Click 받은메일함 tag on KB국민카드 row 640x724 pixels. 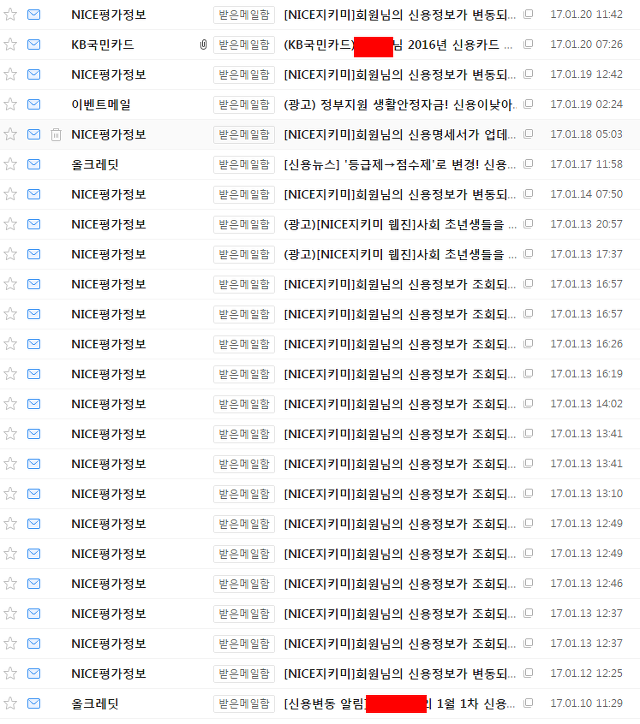[x=244, y=45]
